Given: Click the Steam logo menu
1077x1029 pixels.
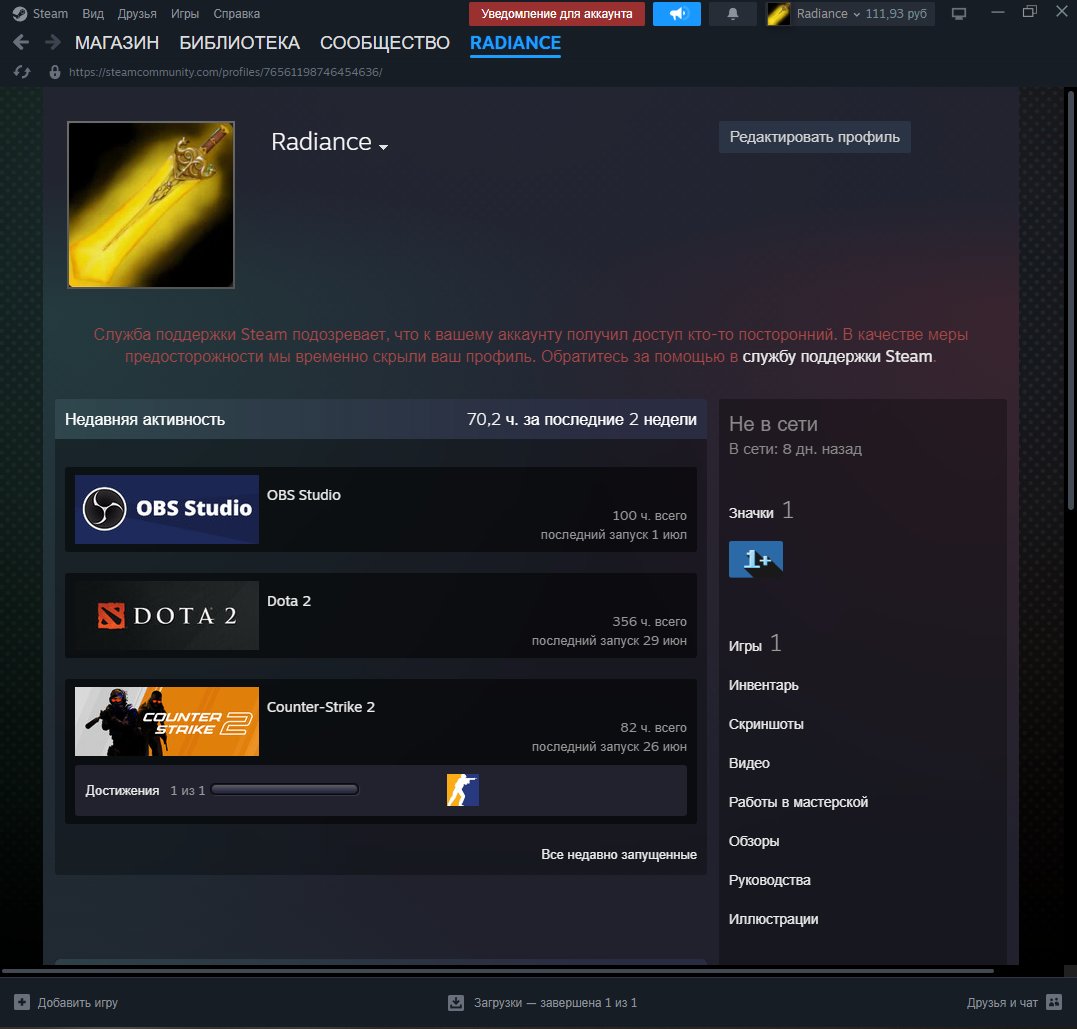Looking at the screenshot, I should click(x=40, y=14).
